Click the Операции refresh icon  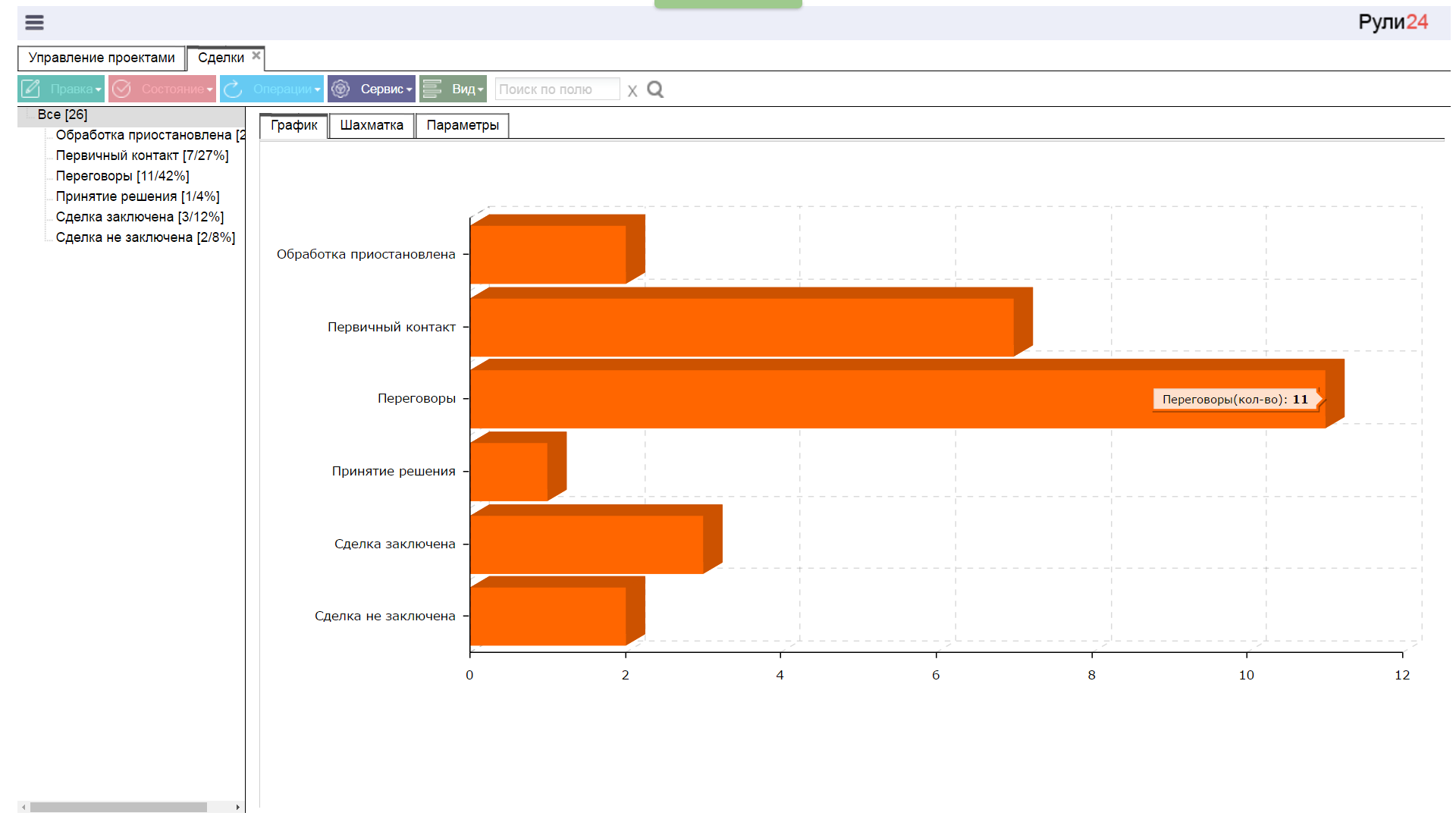[233, 89]
